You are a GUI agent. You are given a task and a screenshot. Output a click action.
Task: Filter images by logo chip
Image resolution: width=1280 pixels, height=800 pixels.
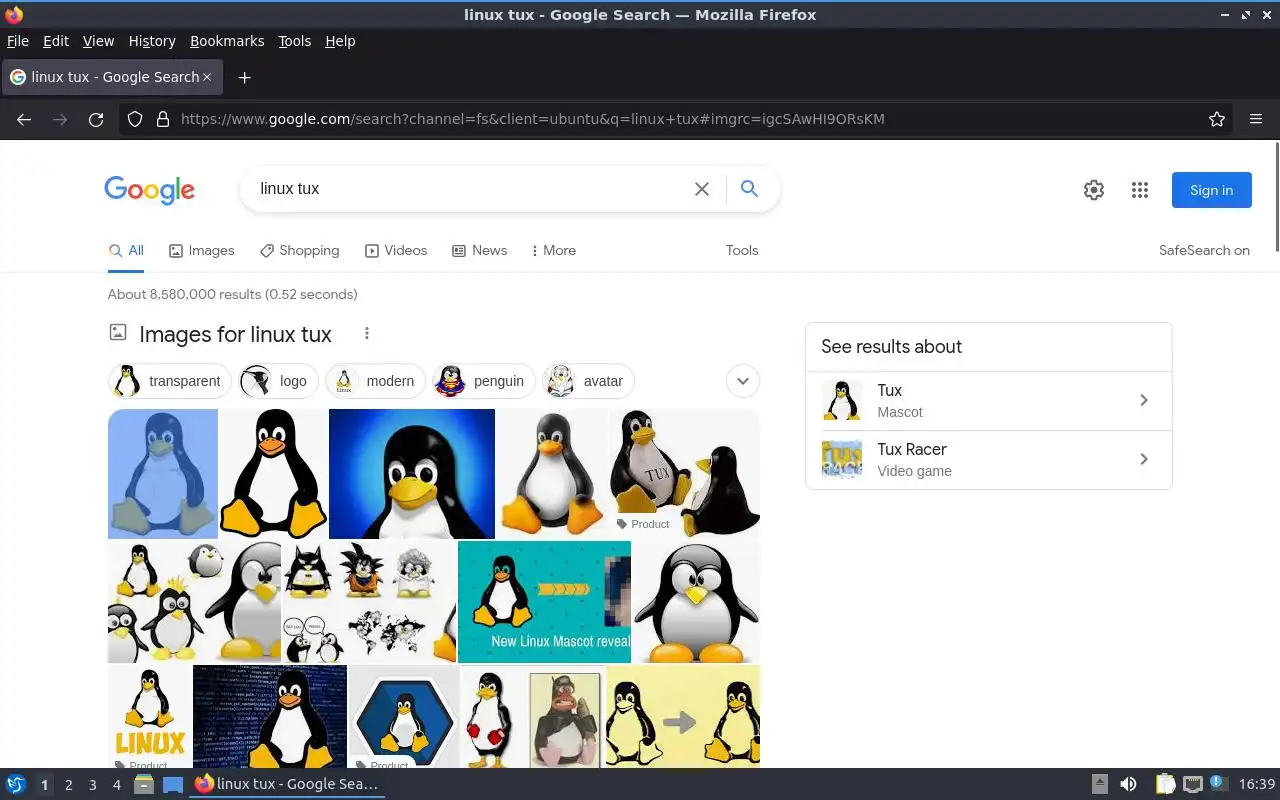pos(279,381)
